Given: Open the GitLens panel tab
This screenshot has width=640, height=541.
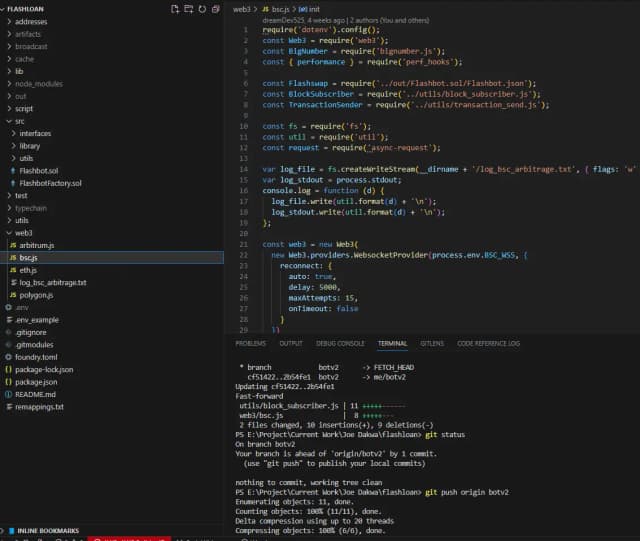Looking at the screenshot, I should click(x=432, y=343).
